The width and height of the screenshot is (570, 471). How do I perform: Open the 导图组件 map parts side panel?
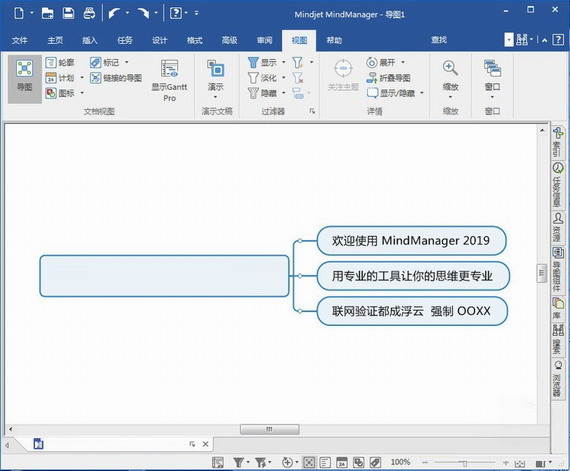(x=558, y=269)
